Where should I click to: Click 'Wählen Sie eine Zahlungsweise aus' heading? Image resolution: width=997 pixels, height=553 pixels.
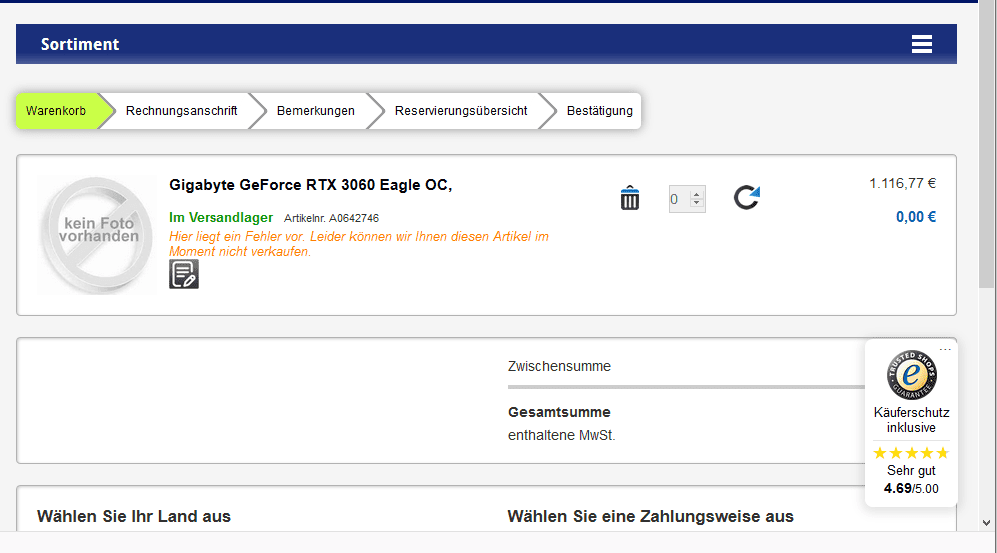(650, 516)
